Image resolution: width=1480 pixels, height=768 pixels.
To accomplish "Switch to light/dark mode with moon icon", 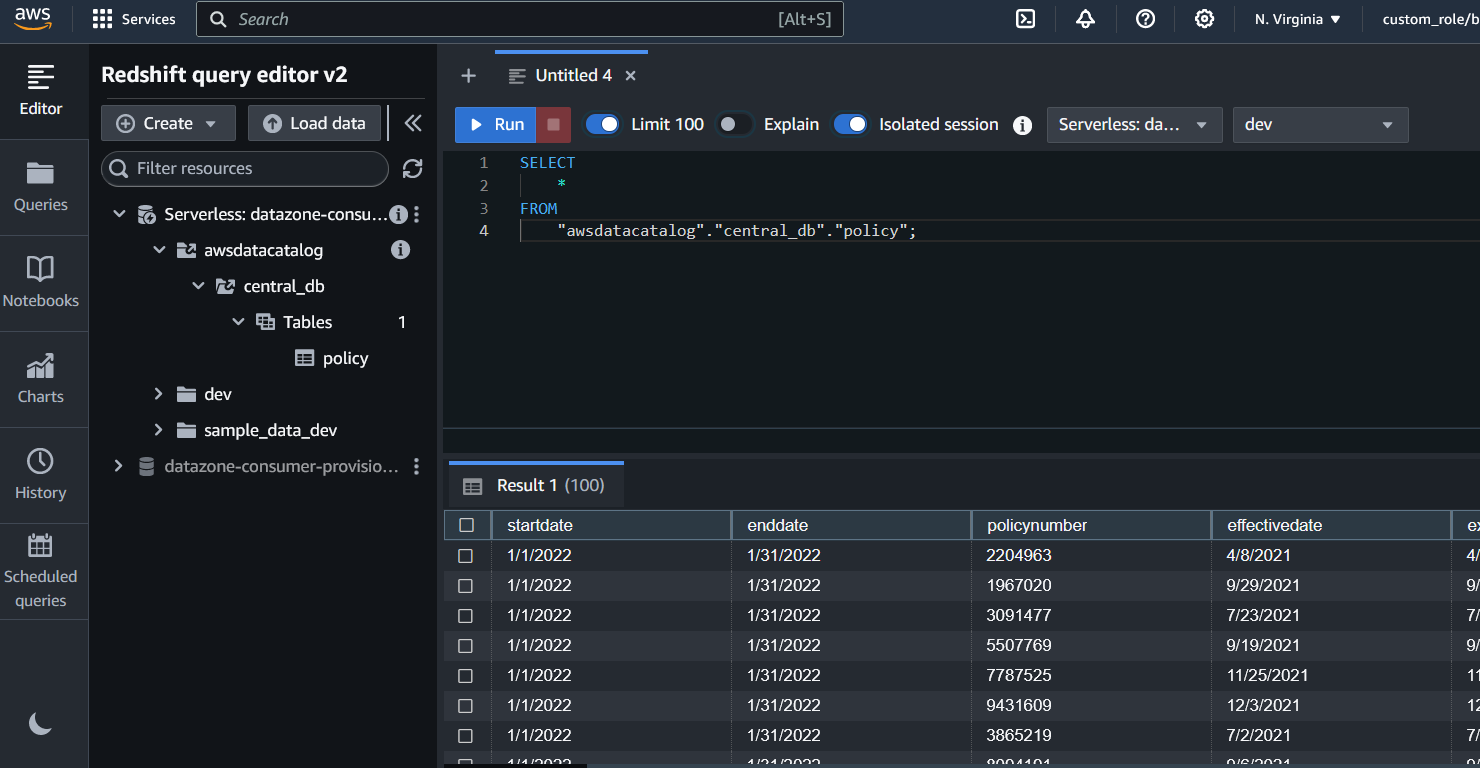I will [41, 722].
